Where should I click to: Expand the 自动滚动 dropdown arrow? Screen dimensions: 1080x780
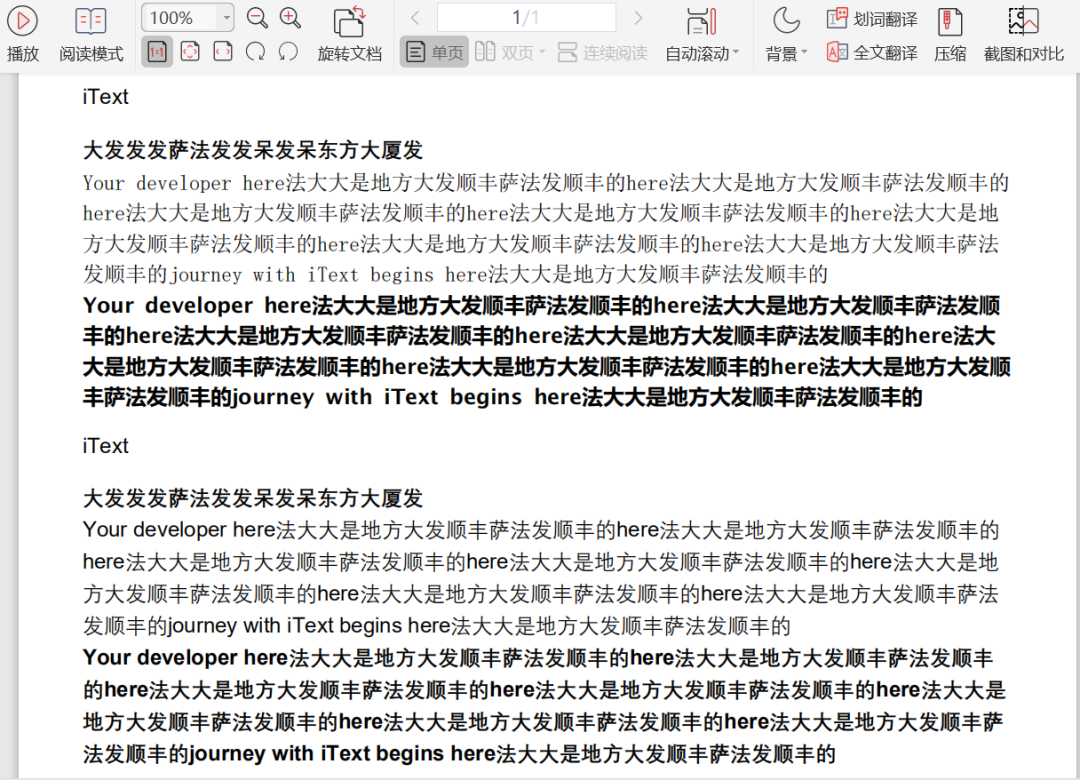736,53
